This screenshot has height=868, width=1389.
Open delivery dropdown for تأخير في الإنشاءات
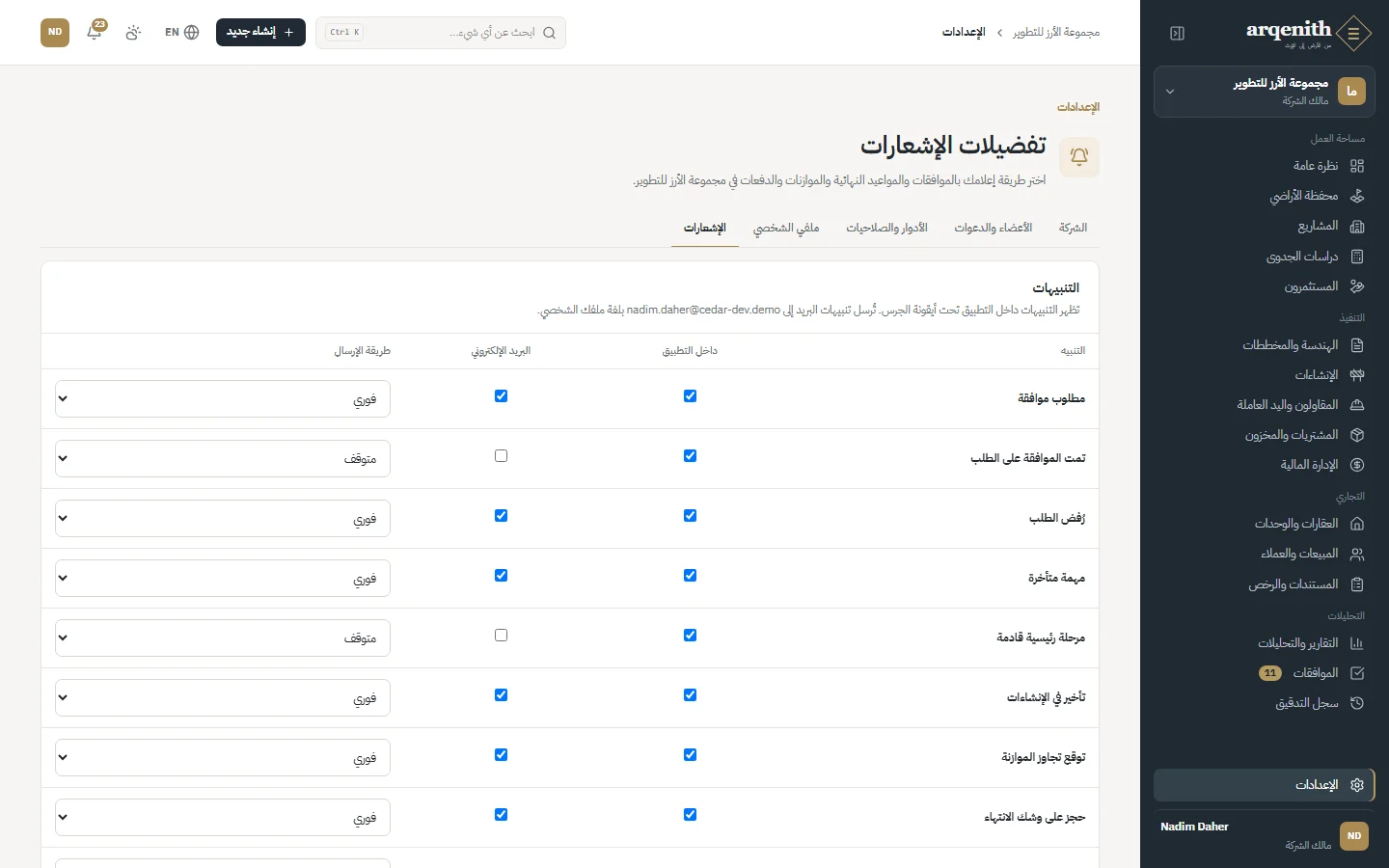[x=223, y=698]
